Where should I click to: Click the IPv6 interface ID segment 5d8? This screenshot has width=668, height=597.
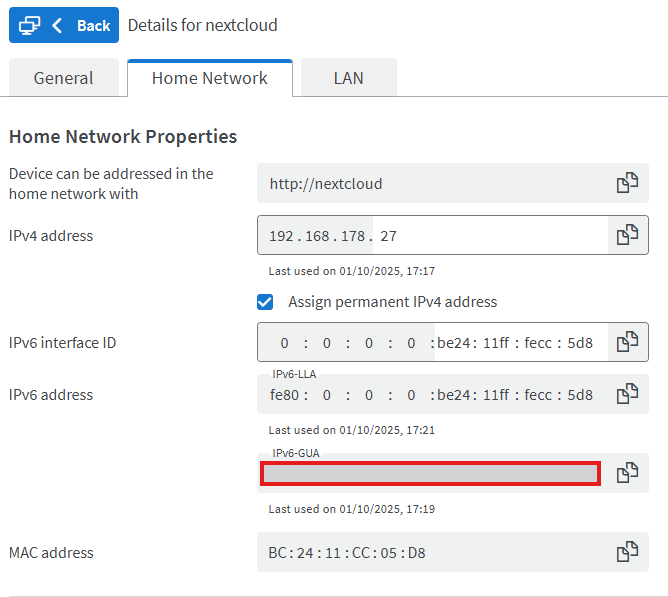579,343
